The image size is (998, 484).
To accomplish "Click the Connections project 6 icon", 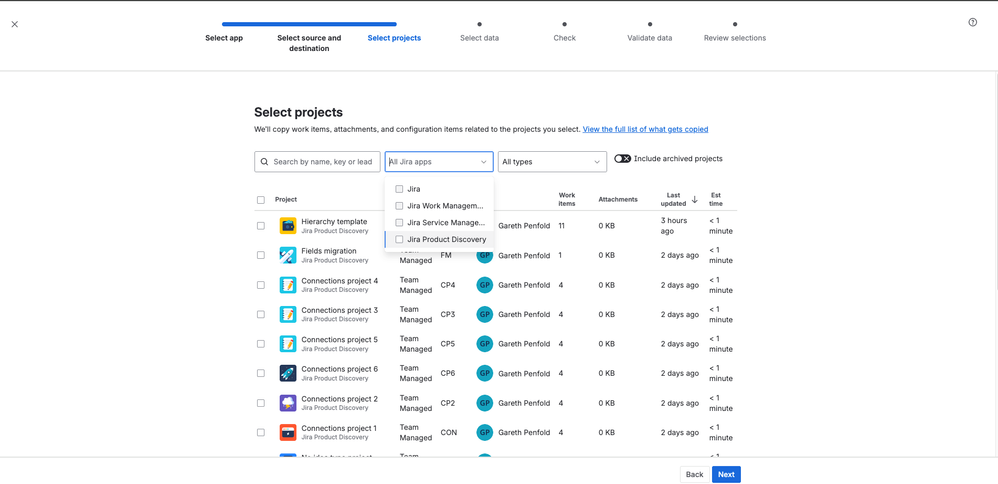I will (288, 373).
